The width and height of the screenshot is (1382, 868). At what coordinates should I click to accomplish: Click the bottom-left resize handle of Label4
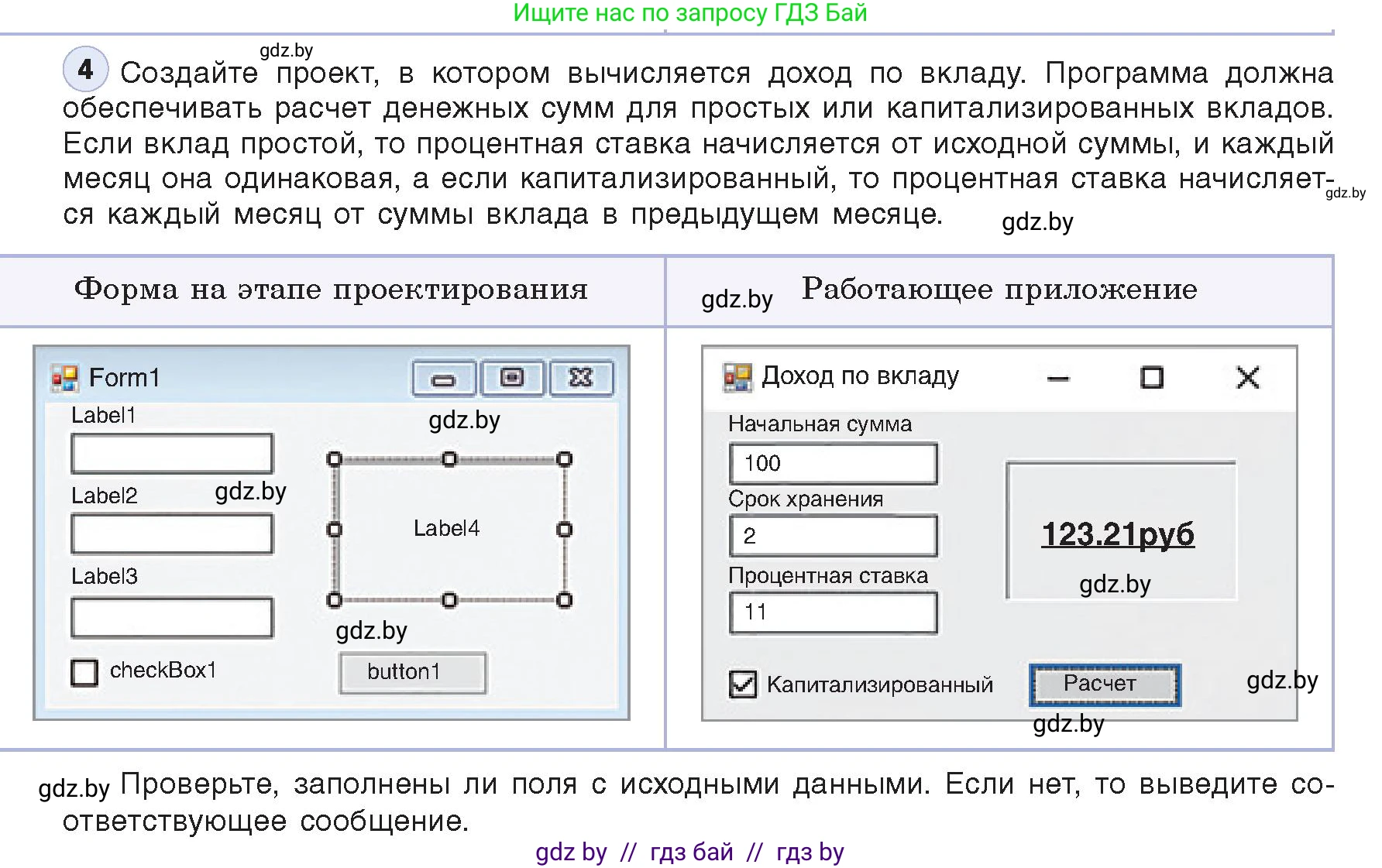click(x=335, y=599)
